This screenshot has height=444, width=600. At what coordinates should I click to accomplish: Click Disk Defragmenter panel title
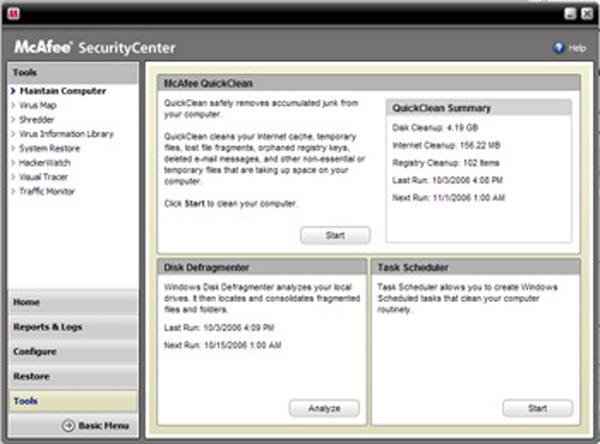[x=207, y=268]
